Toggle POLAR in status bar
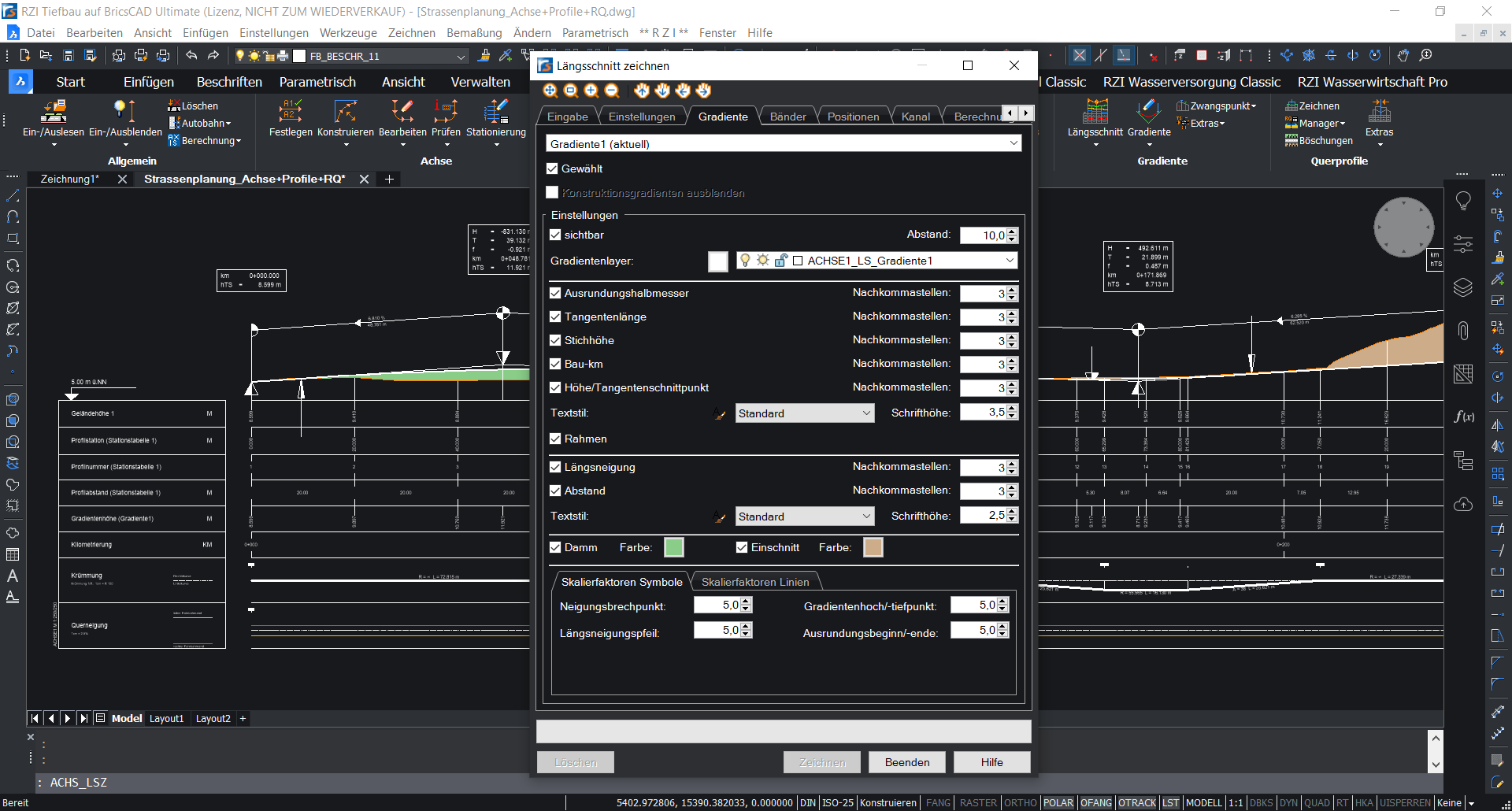 point(1058,802)
